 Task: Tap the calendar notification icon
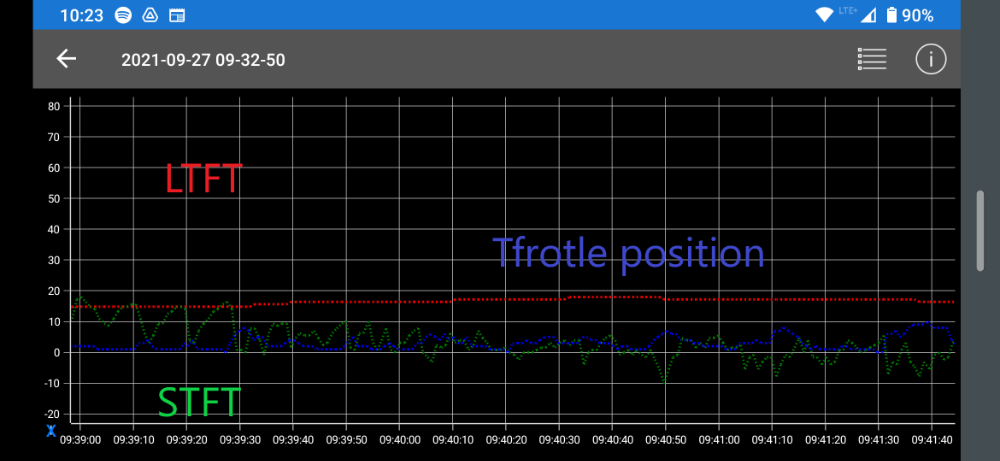point(177,15)
